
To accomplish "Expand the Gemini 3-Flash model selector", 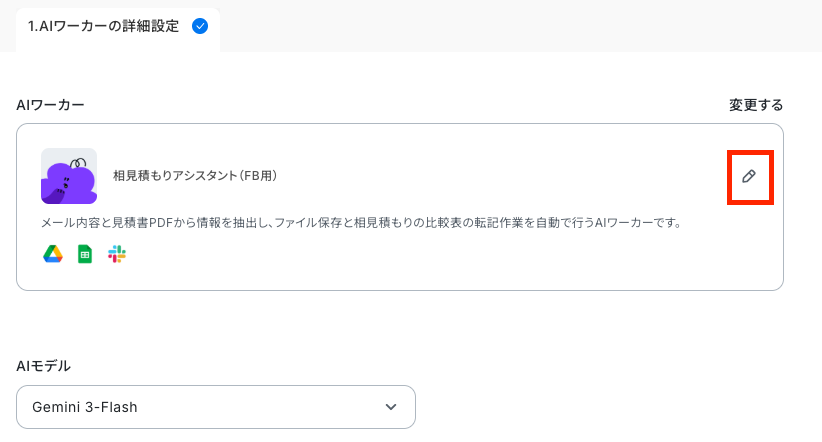I will tap(216, 407).
